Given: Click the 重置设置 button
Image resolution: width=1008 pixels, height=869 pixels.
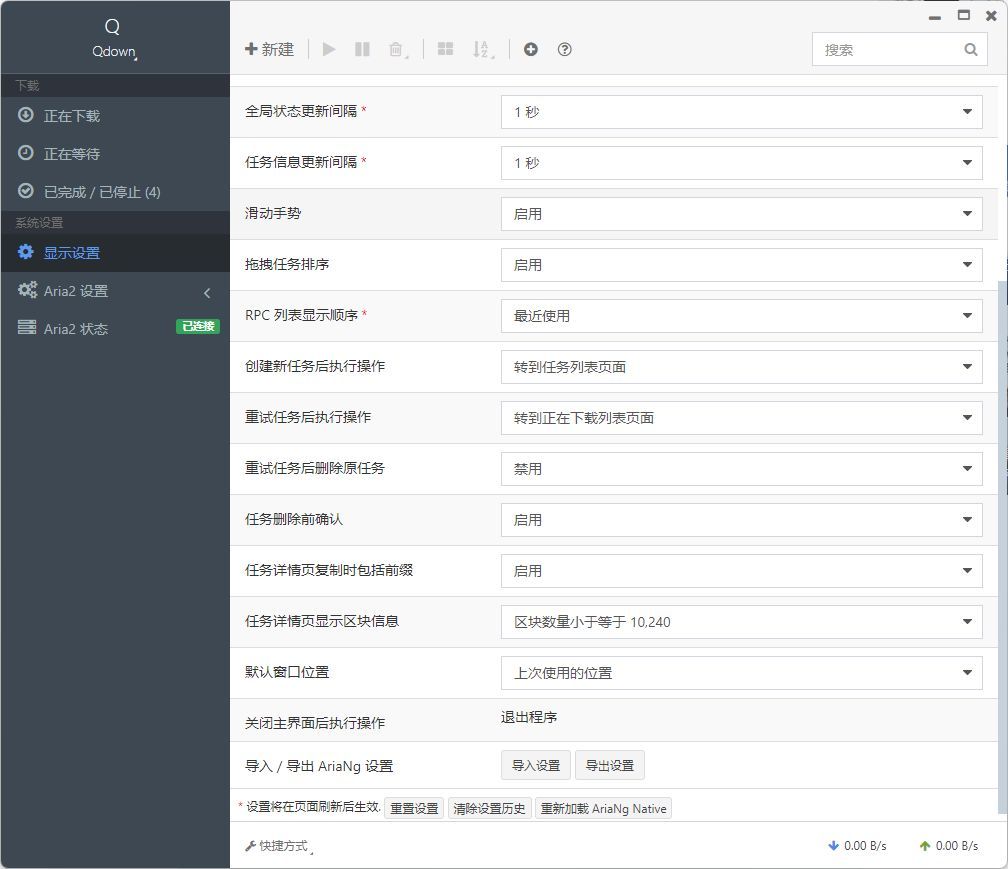Looking at the screenshot, I should [x=413, y=808].
